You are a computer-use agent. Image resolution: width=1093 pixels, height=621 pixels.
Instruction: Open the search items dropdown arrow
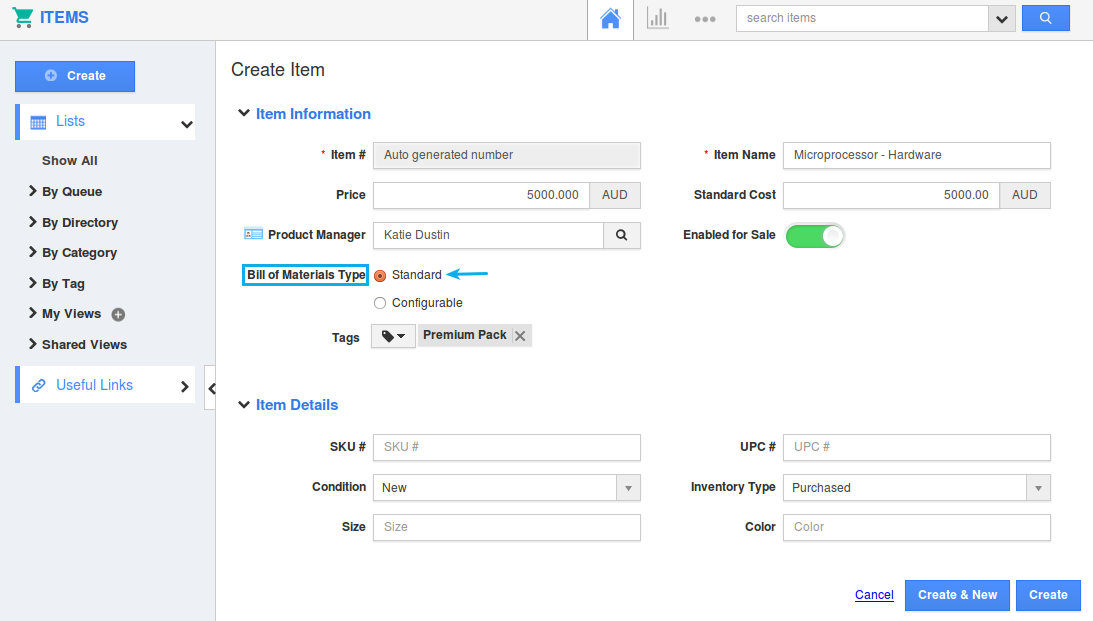(x=1001, y=19)
